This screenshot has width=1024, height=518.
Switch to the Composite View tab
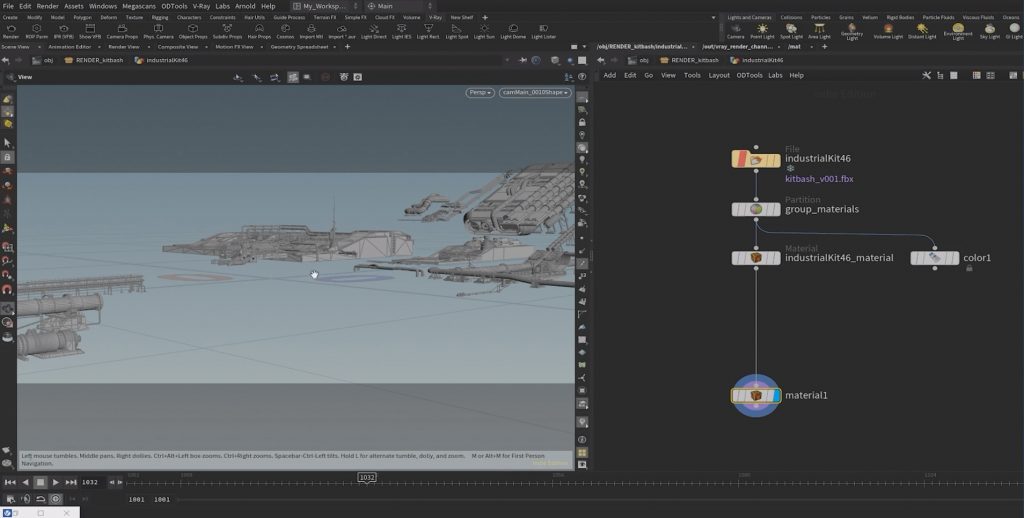point(178,47)
